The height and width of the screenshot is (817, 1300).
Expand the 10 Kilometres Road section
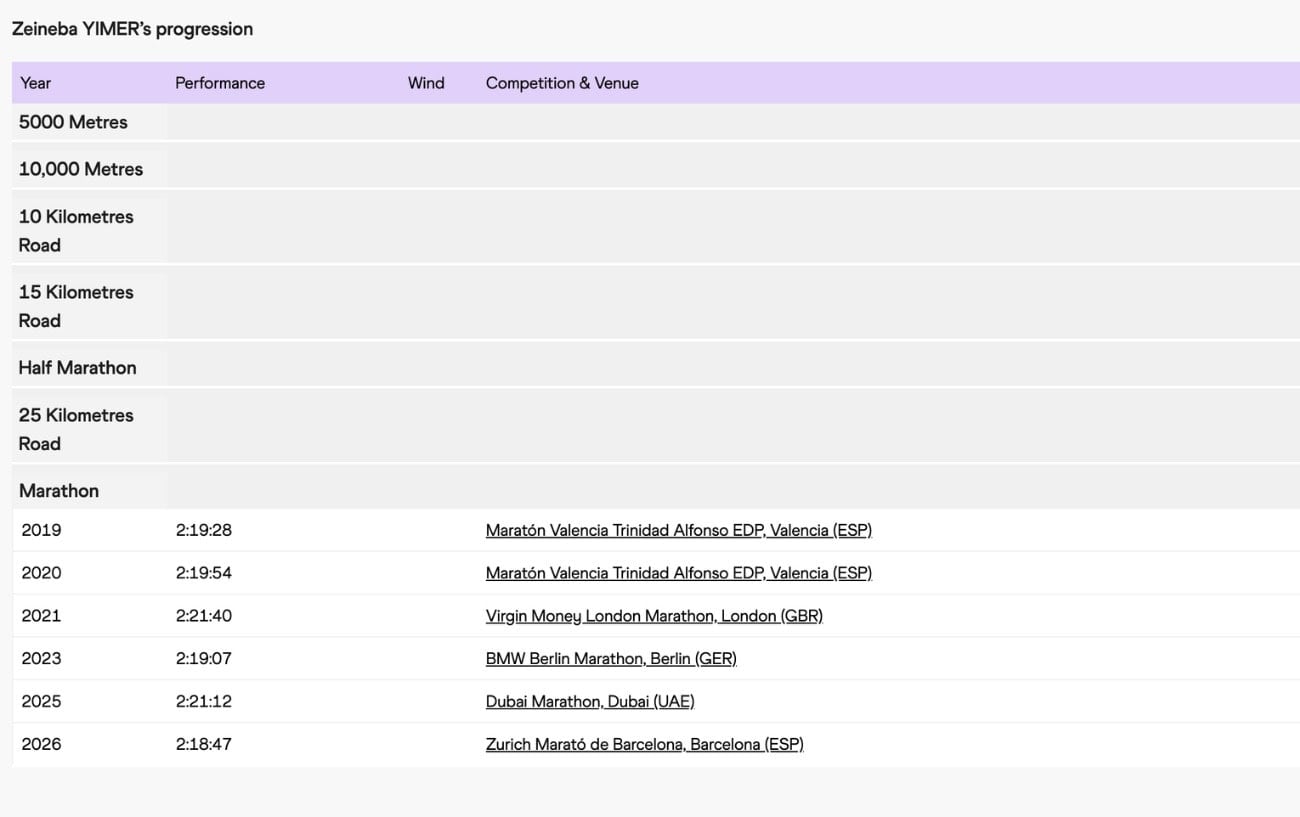point(76,230)
